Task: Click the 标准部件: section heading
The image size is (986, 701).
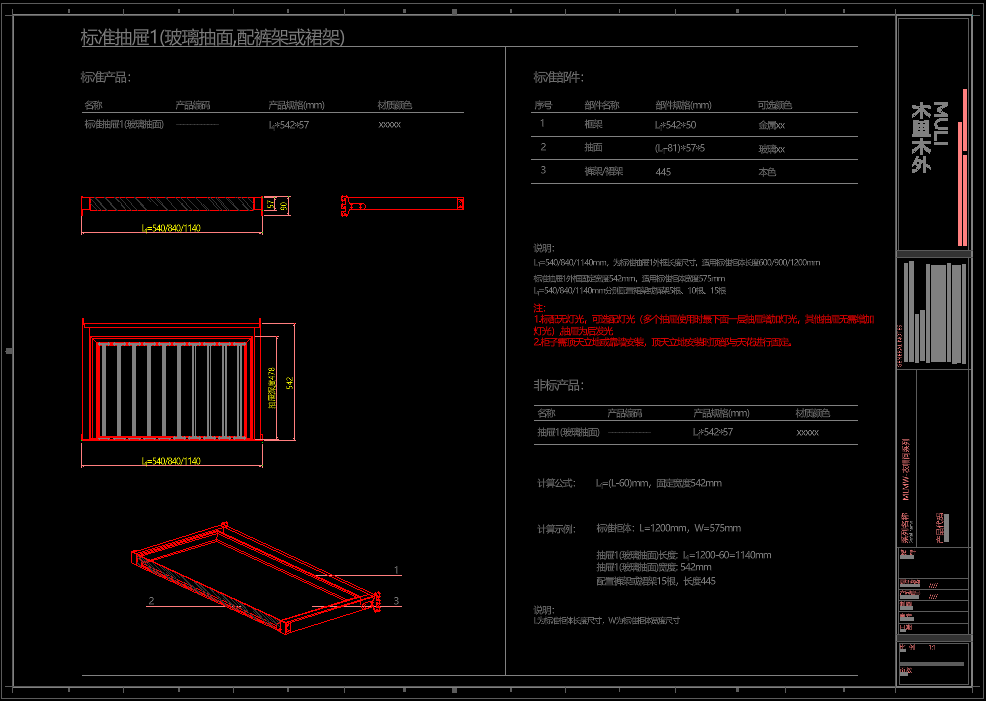Action: coord(558,77)
